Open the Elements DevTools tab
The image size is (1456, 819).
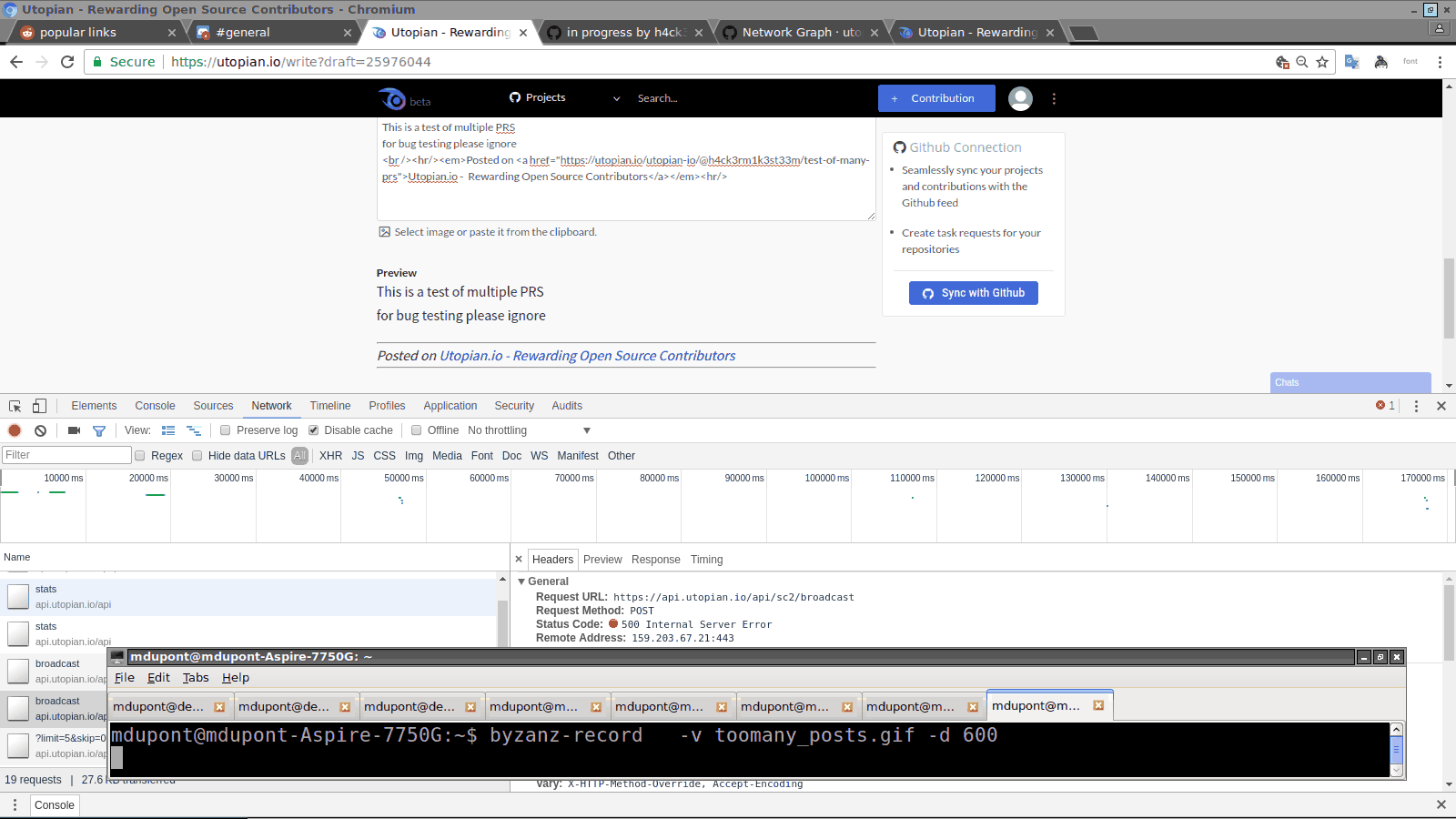point(94,406)
